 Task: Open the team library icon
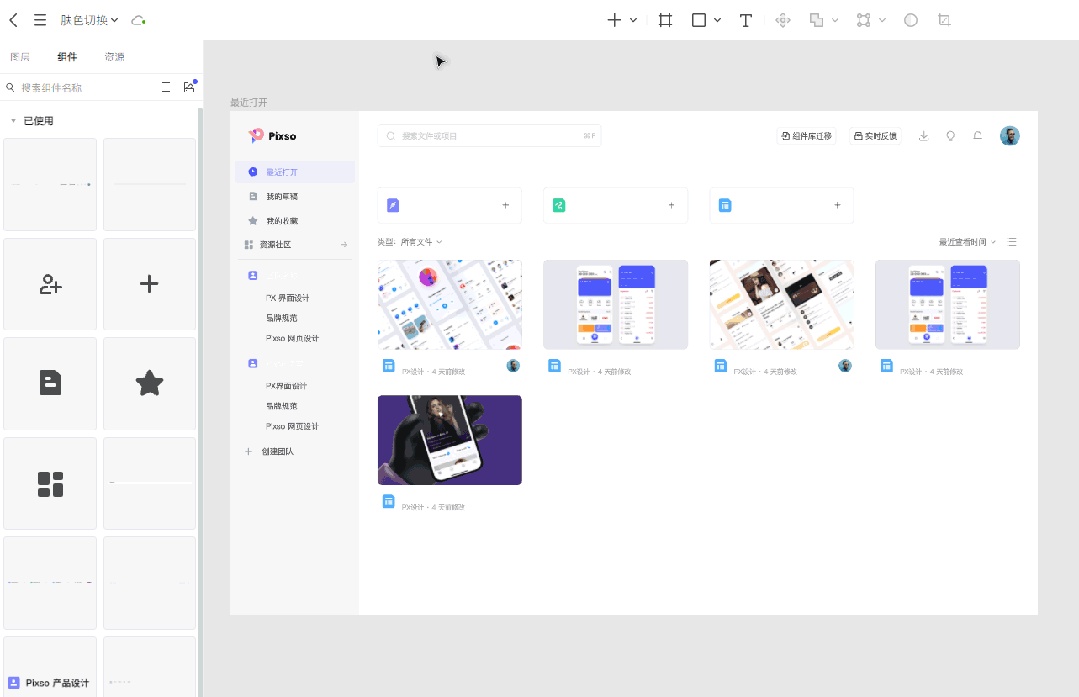189,87
